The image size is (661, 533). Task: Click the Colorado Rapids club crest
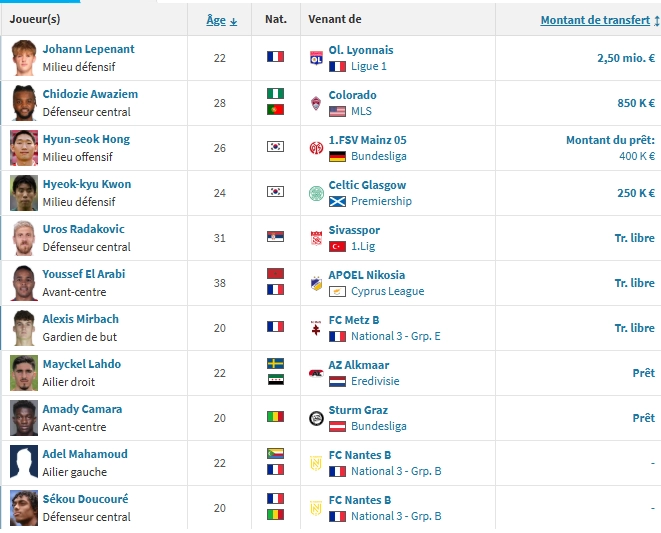click(316, 103)
